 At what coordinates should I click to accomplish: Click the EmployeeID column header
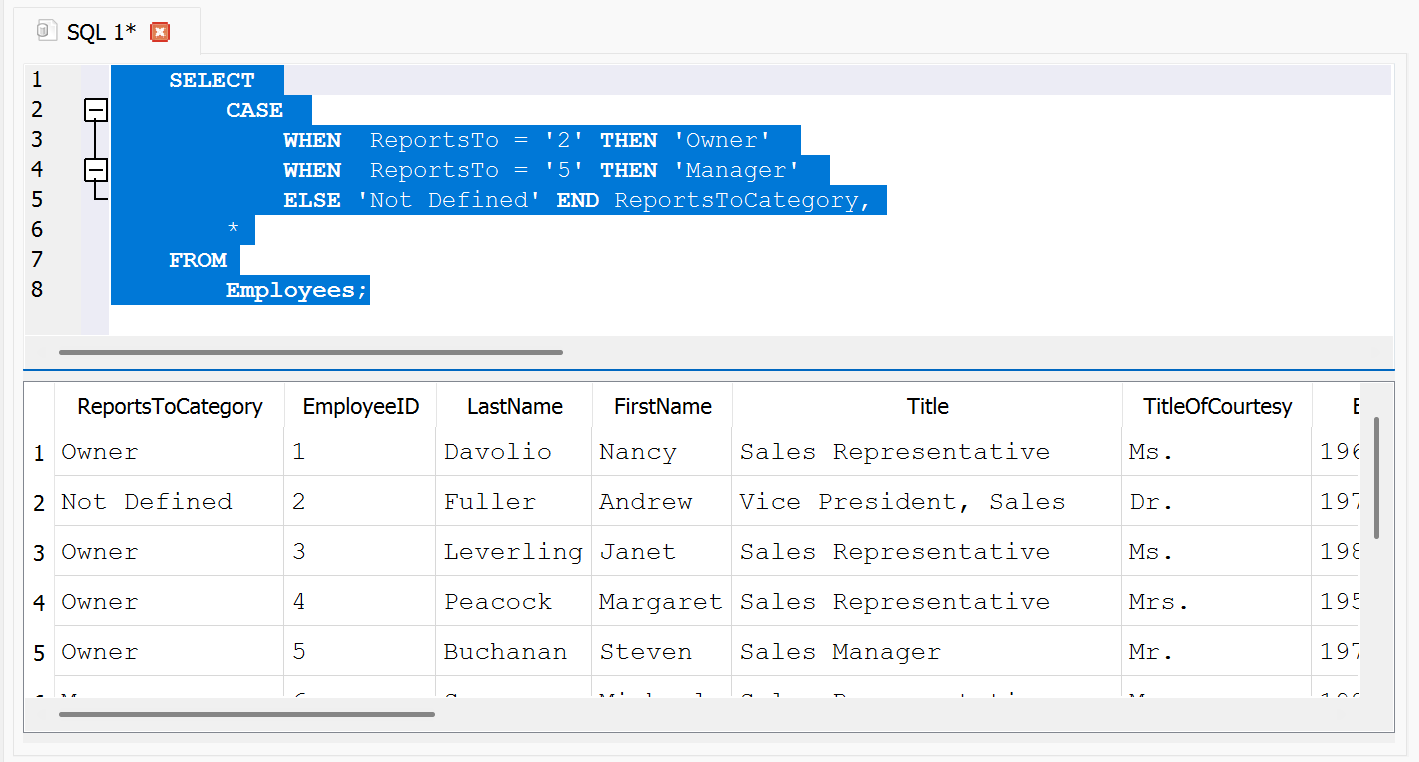(360, 406)
